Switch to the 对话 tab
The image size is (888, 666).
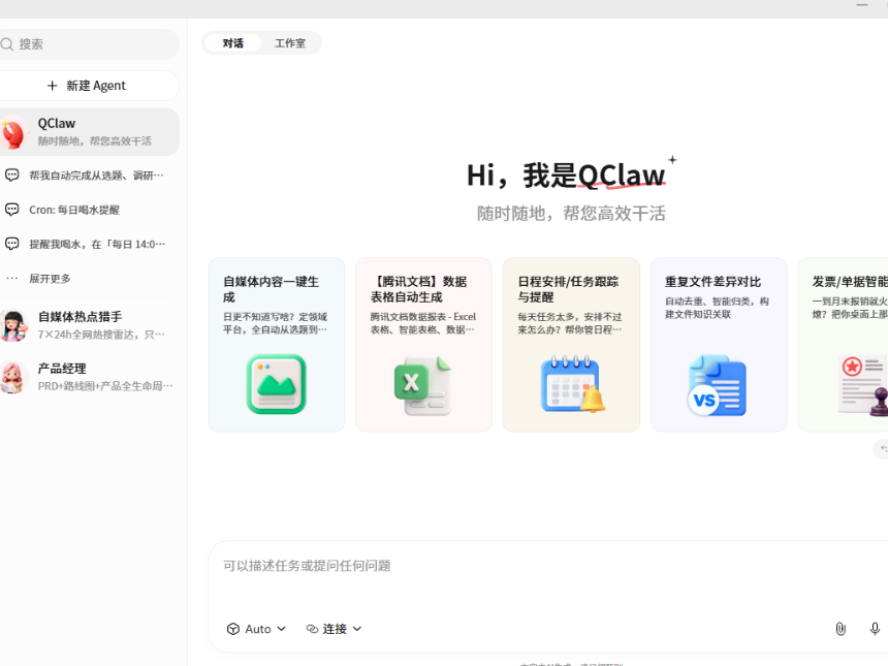tap(233, 43)
